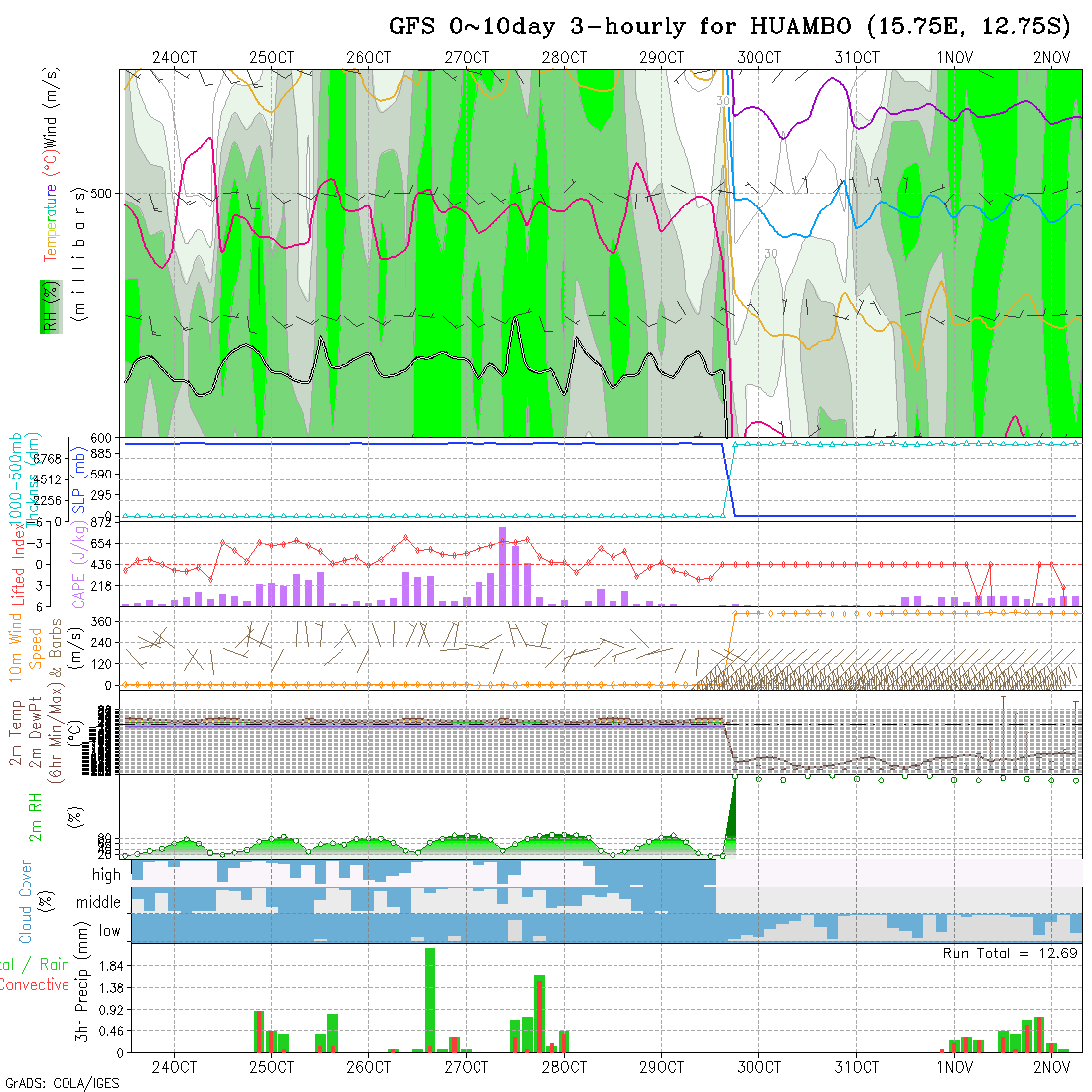
Task: Select the 24OCT marker on top axis
Action: [x=174, y=57]
